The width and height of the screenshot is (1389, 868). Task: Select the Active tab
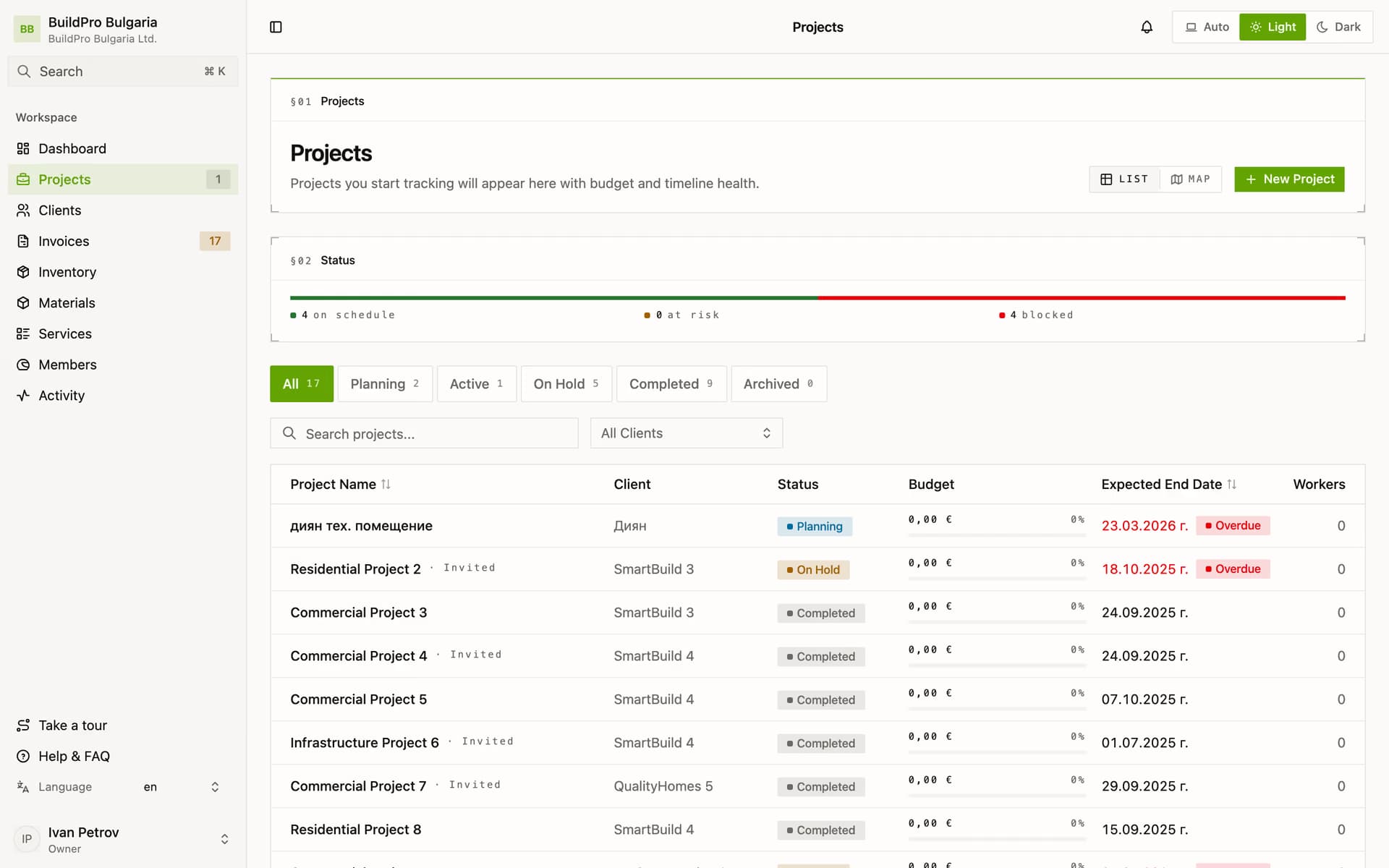(477, 383)
